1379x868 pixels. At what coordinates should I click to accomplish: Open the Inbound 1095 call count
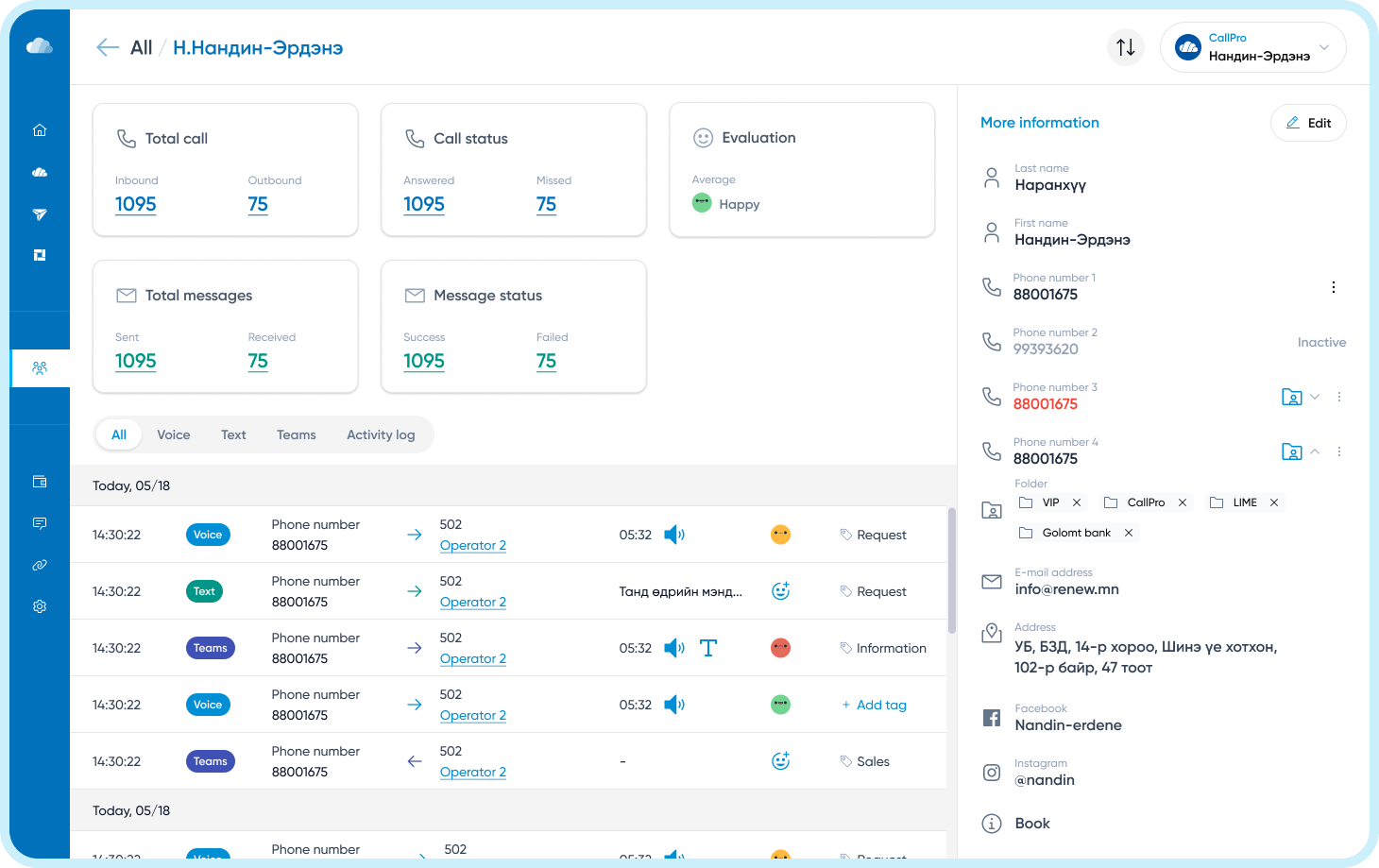point(136,204)
